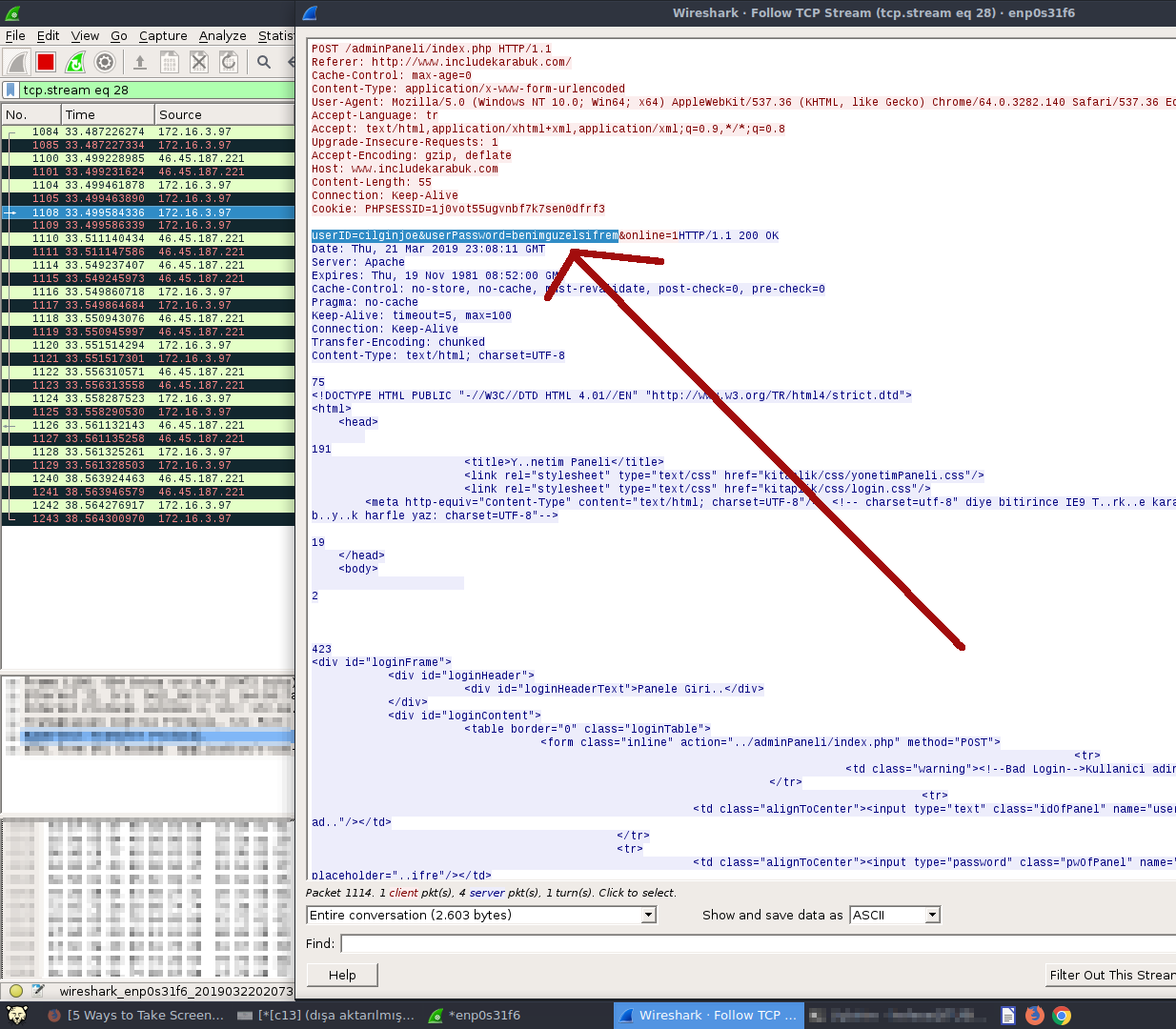
Task: Click the capture file name in status bar
Action: click(176, 991)
